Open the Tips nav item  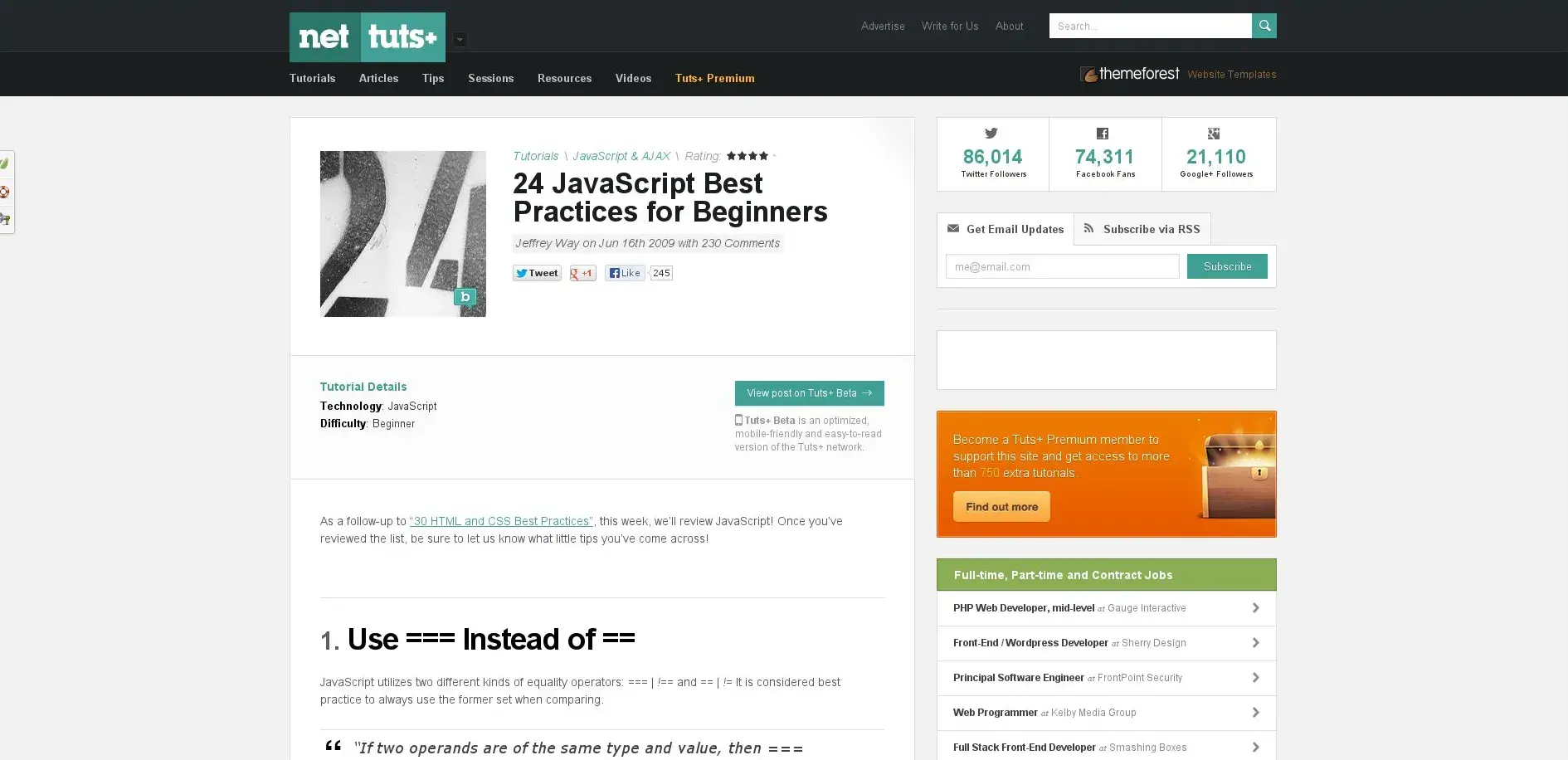(433, 78)
